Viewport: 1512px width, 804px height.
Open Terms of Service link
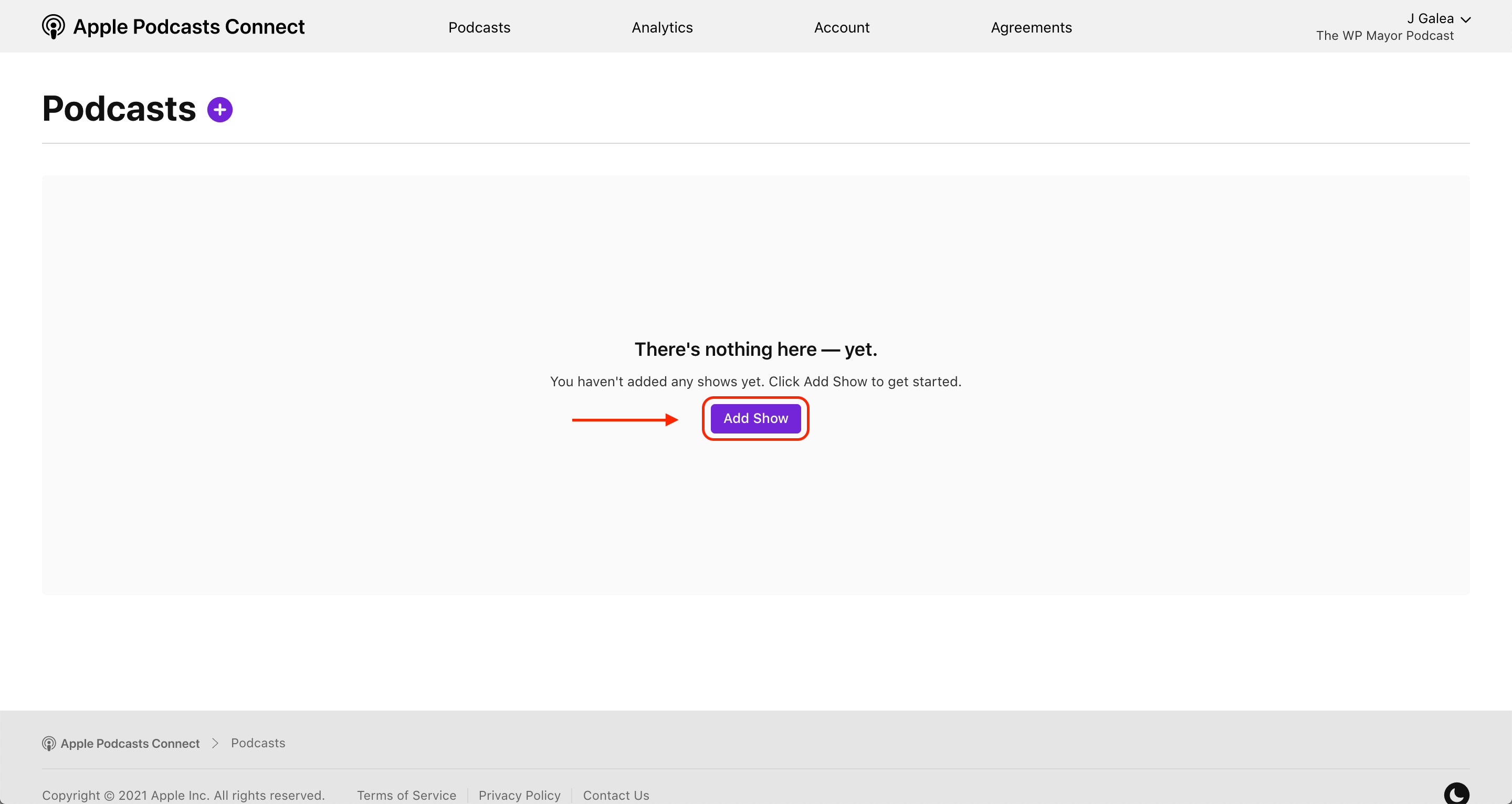[406, 795]
